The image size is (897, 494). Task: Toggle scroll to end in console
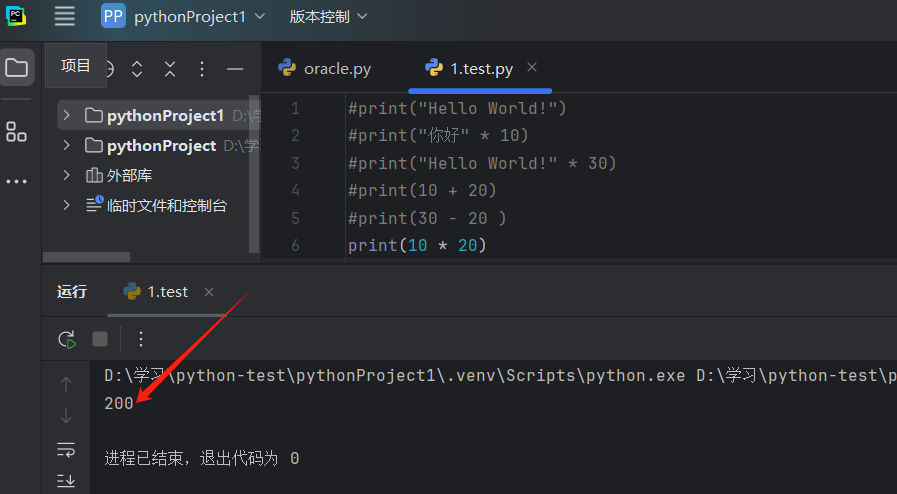pyautogui.click(x=66, y=481)
